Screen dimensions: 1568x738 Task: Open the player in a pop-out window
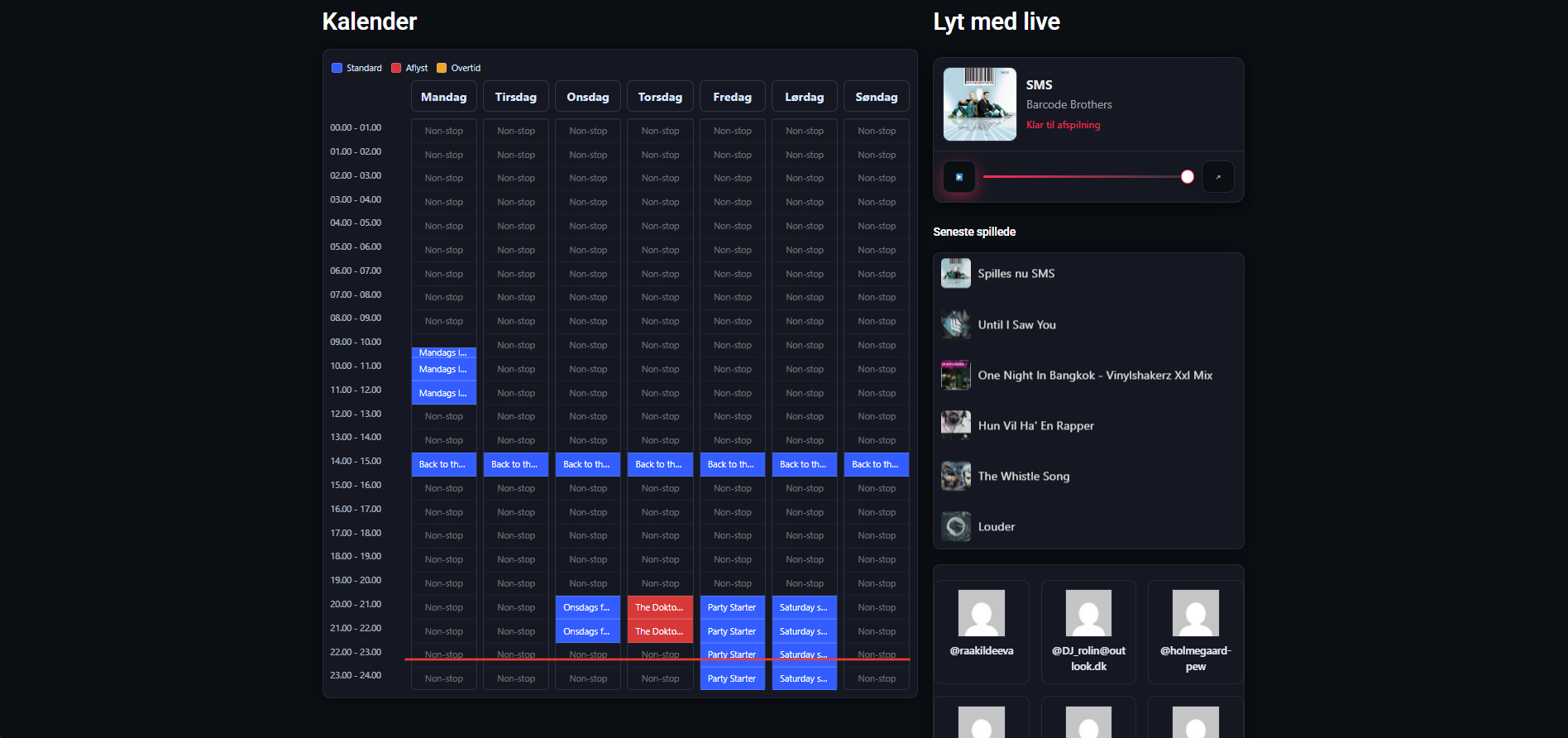(x=1217, y=177)
